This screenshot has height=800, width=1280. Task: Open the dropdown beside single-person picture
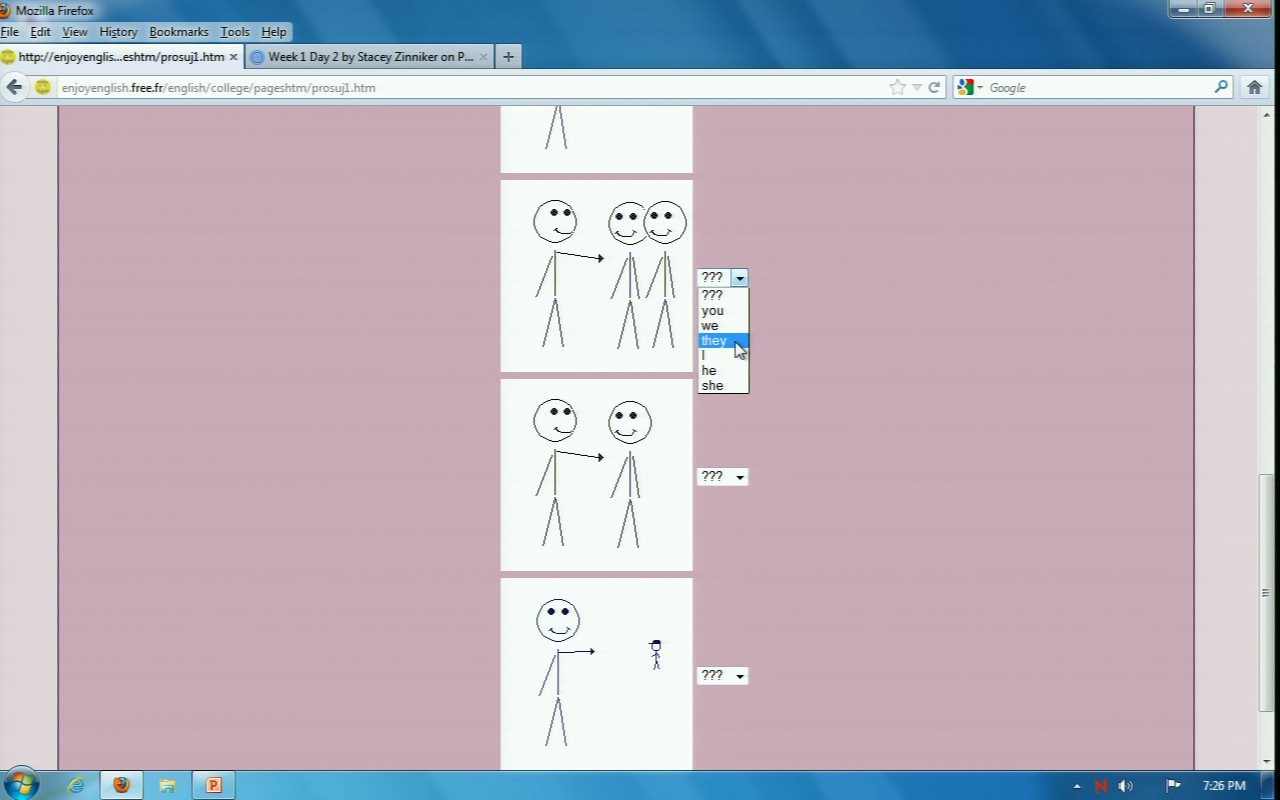(x=722, y=477)
